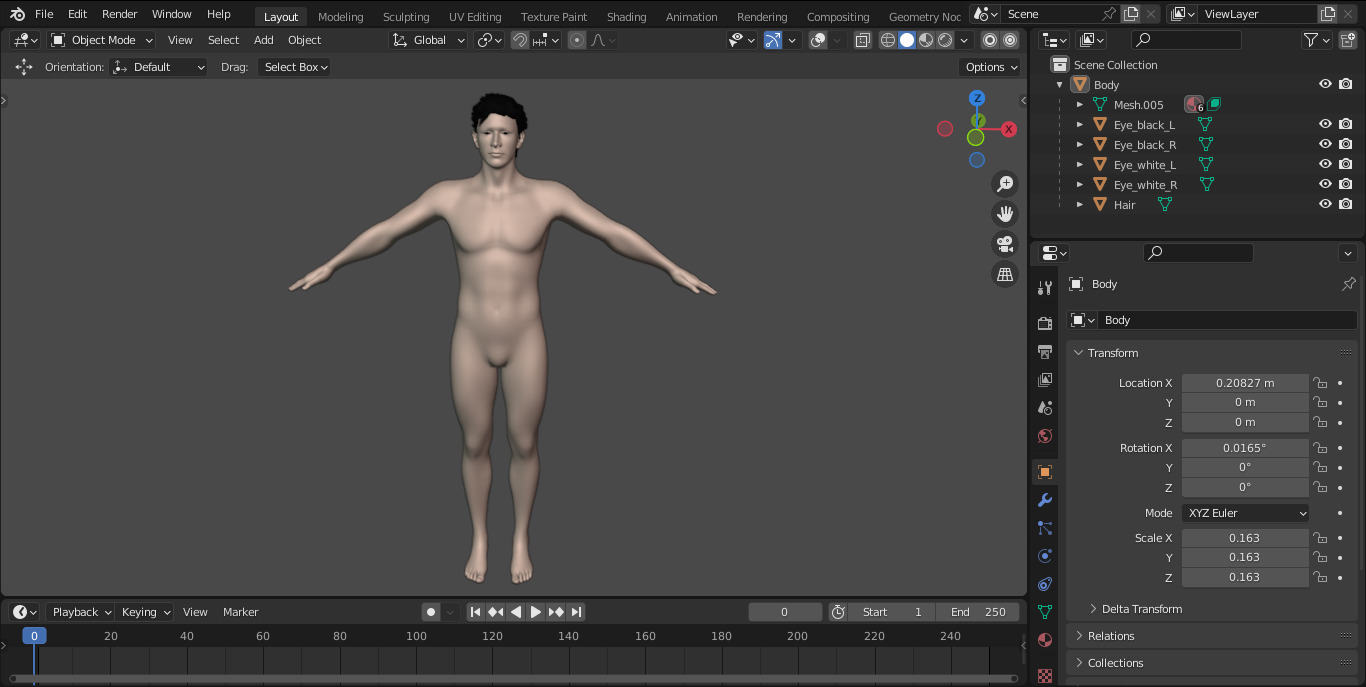This screenshot has width=1366, height=687.
Task: Click the pin icon in Properties header
Action: (1348, 284)
